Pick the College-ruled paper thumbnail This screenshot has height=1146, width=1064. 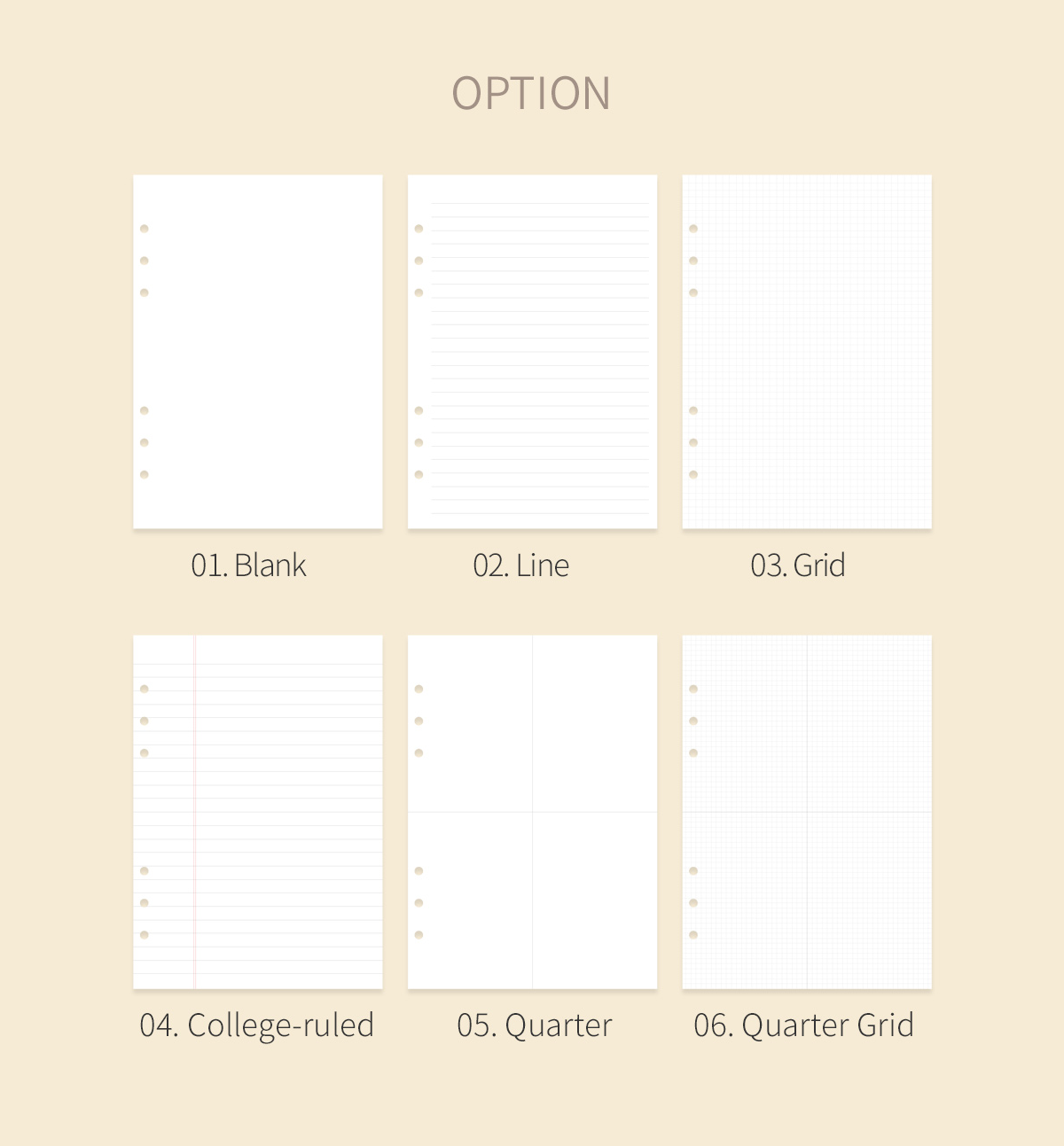coord(257,811)
